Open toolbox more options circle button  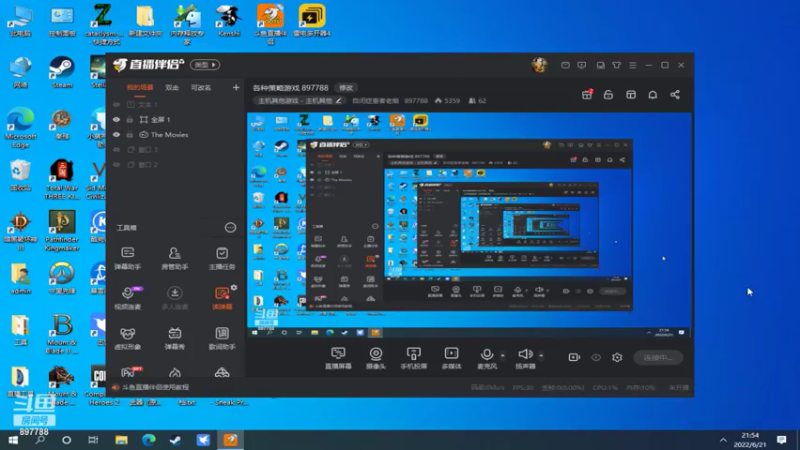point(231,228)
